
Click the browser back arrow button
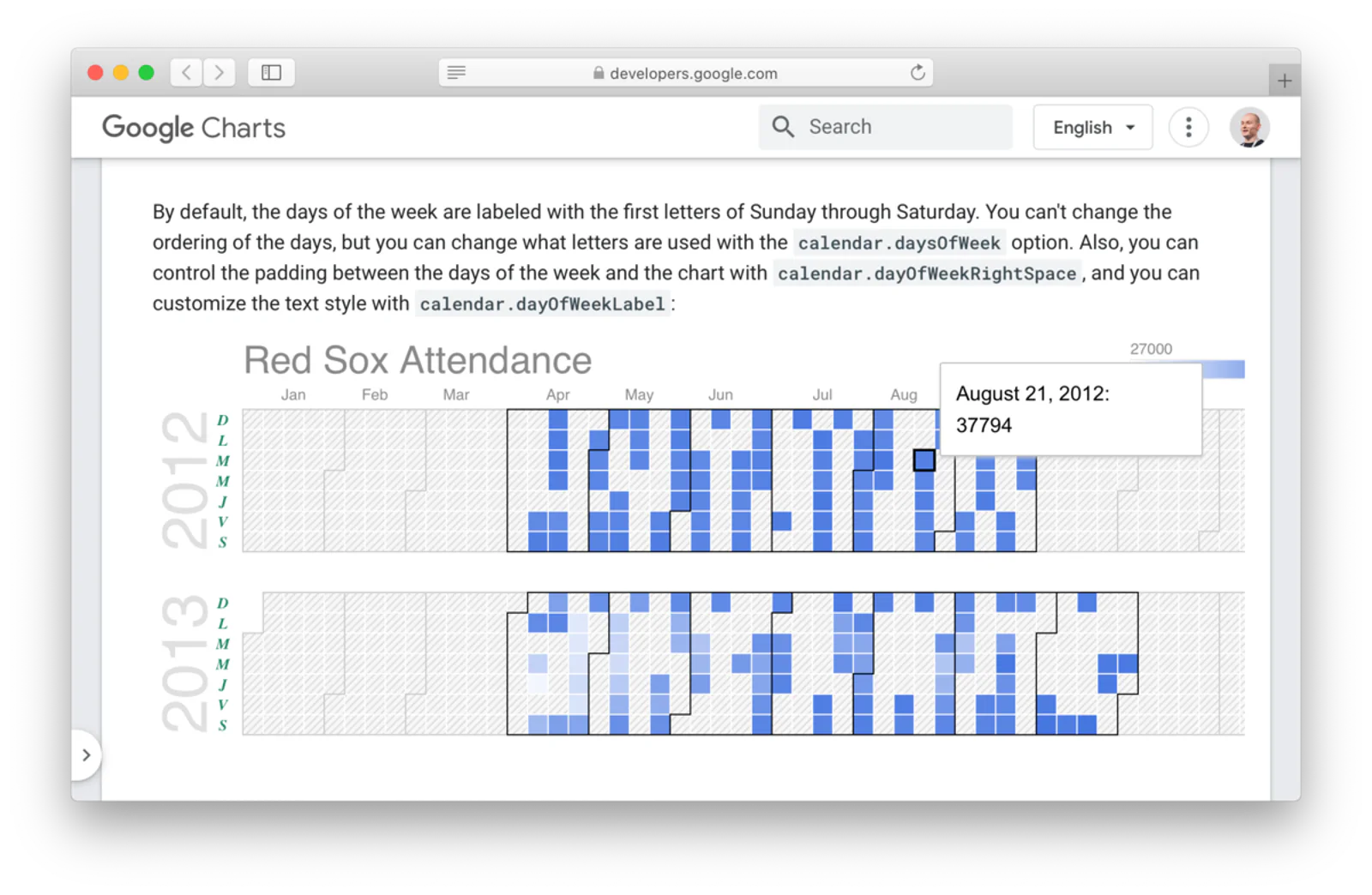(186, 73)
